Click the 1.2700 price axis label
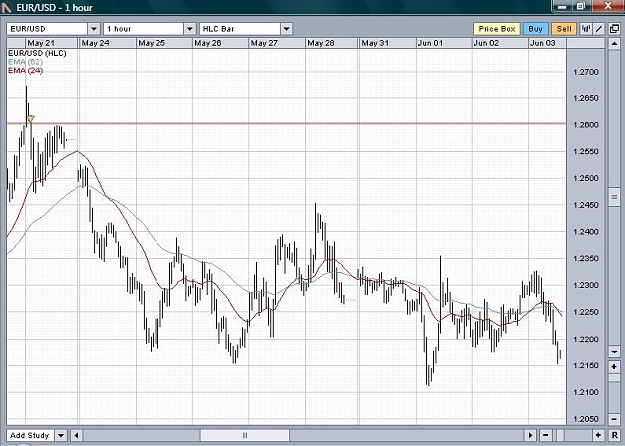Screen dimensions: 625x446 (x=586, y=72)
